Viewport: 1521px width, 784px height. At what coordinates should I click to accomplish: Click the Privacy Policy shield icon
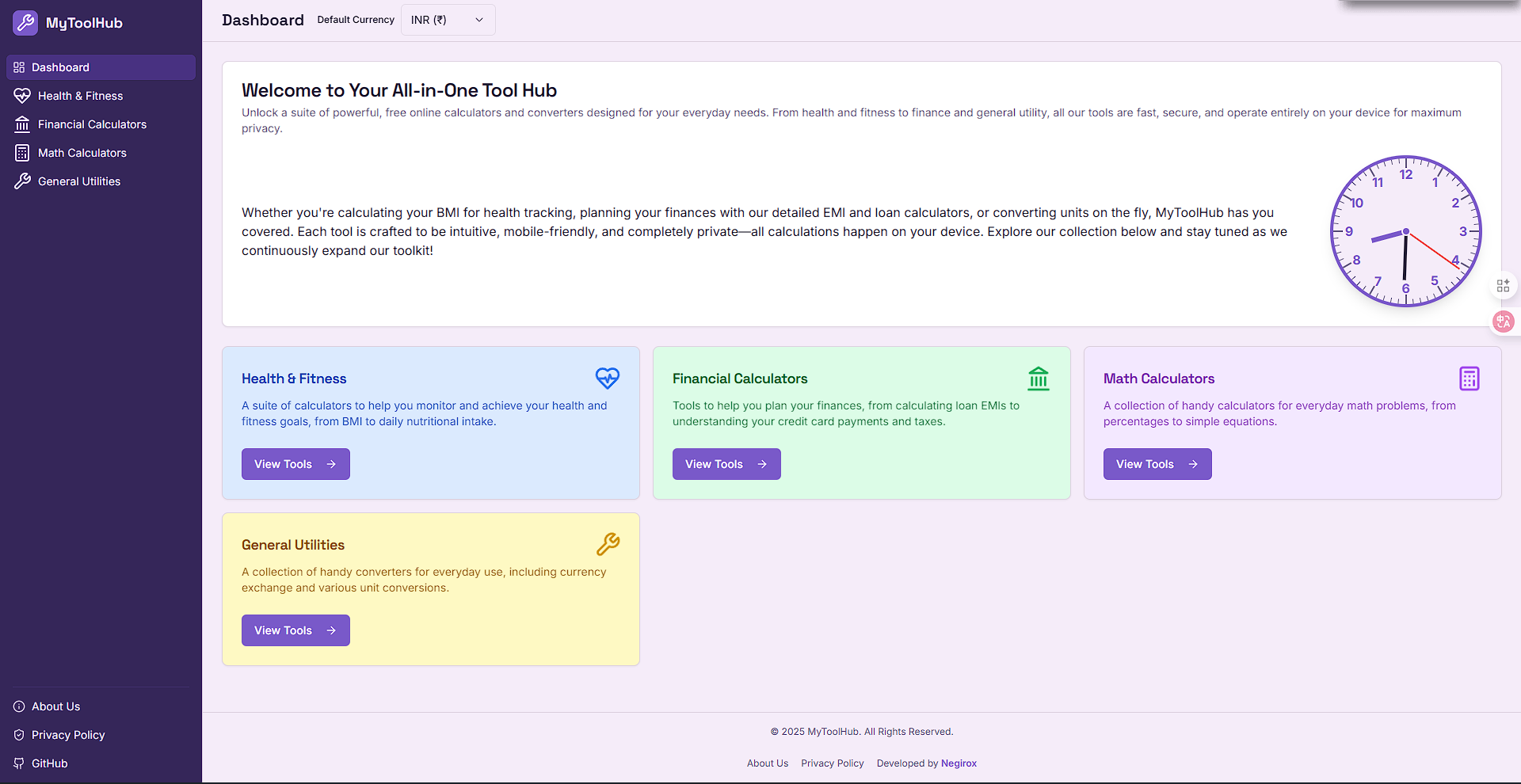[x=19, y=735]
